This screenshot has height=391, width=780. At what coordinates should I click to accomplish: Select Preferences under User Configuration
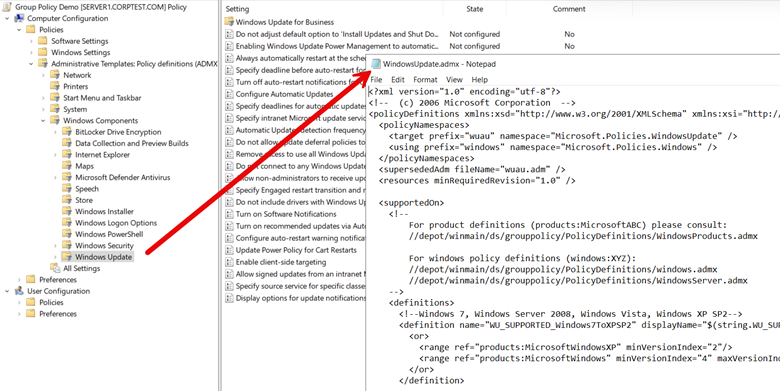(58, 314)
